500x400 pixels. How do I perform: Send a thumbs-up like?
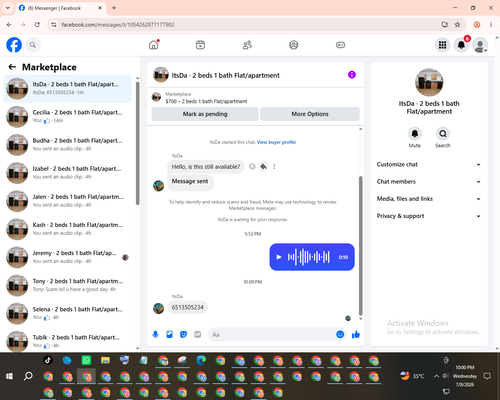click(x=356, y=334)
